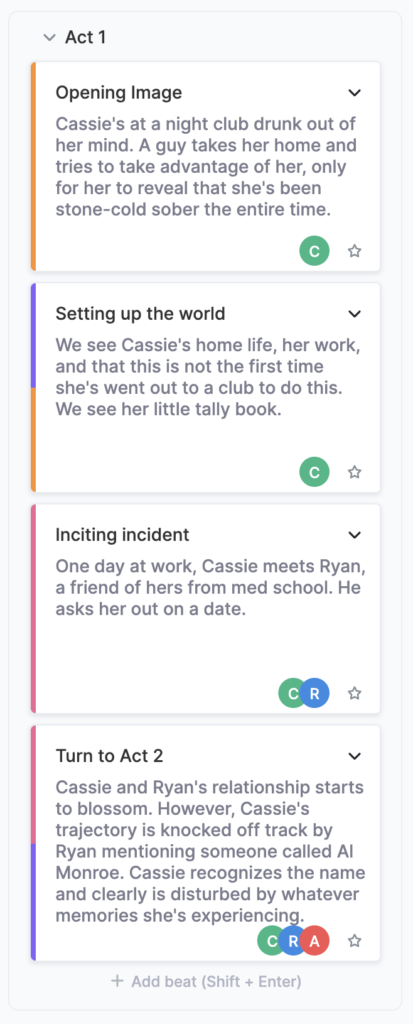This screenshot has width=413, height=1024.
Task: Edit the Opening Image description text
Action: 206,167
